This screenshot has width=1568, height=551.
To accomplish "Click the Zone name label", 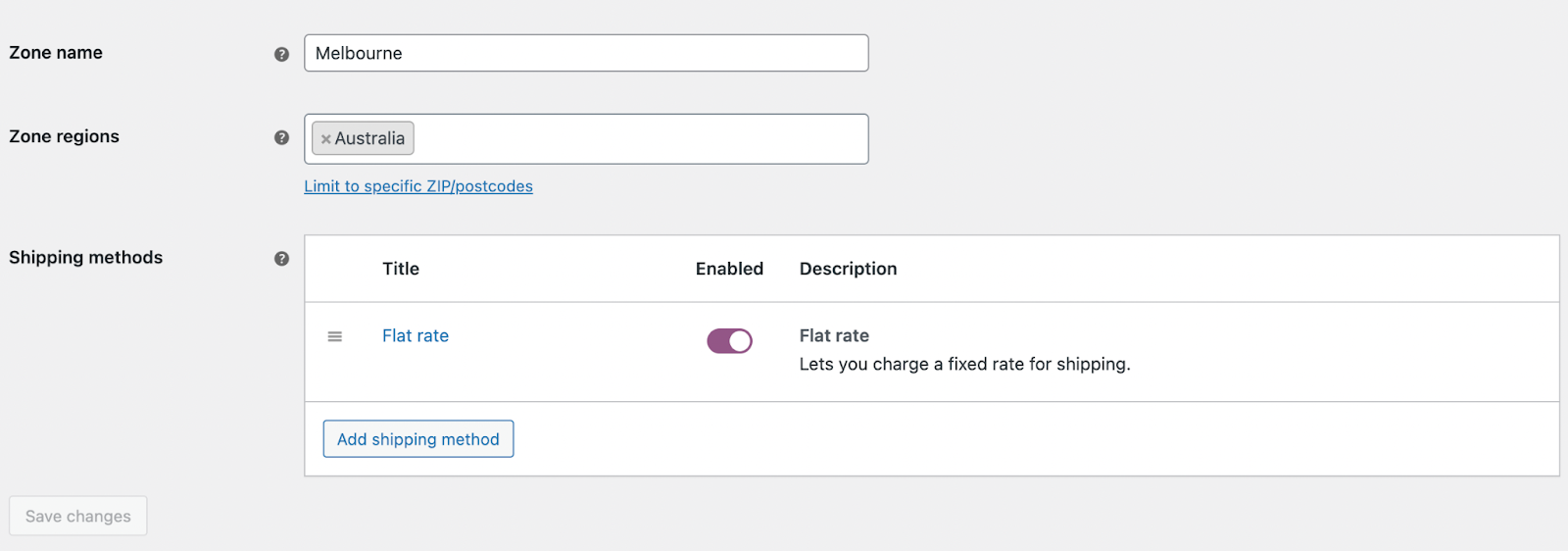I will pos(56,53).
